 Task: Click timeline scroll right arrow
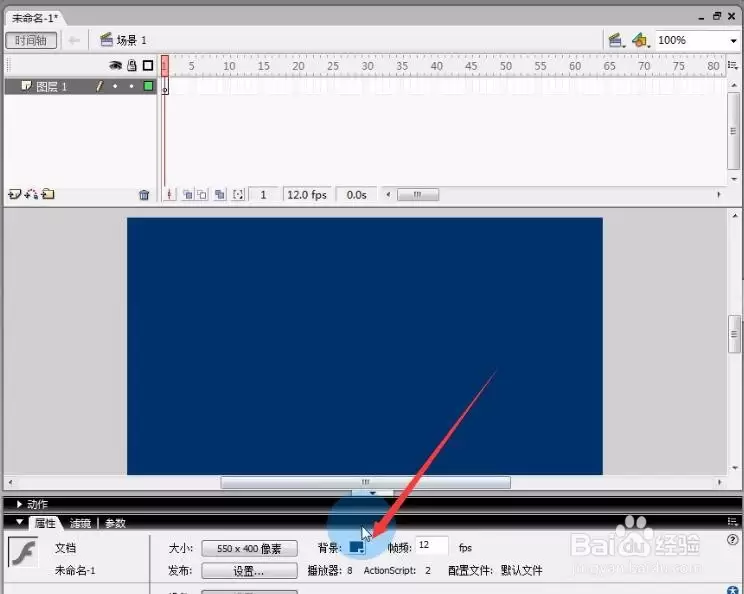point(719,195)
